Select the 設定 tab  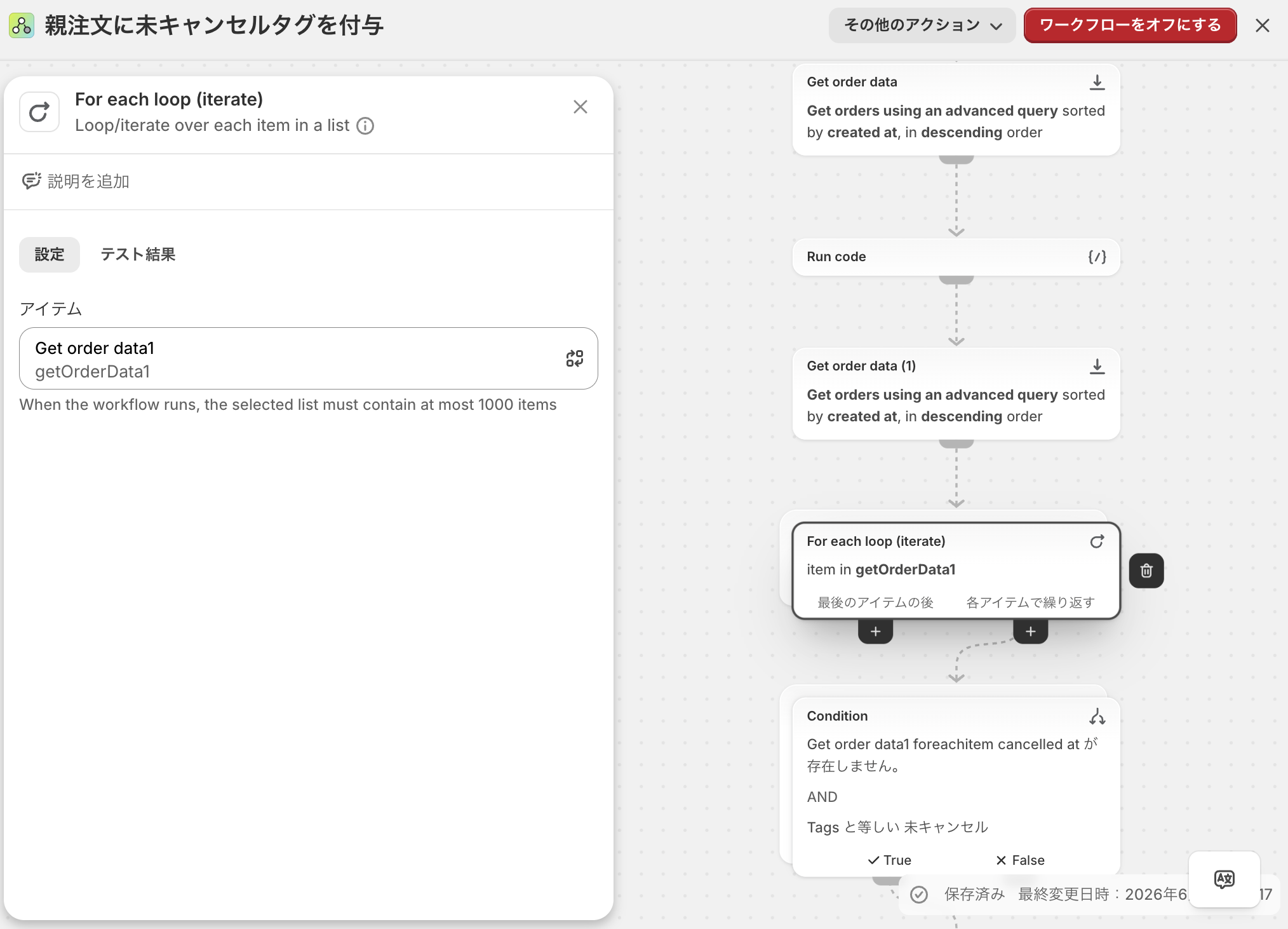point(50,255)
